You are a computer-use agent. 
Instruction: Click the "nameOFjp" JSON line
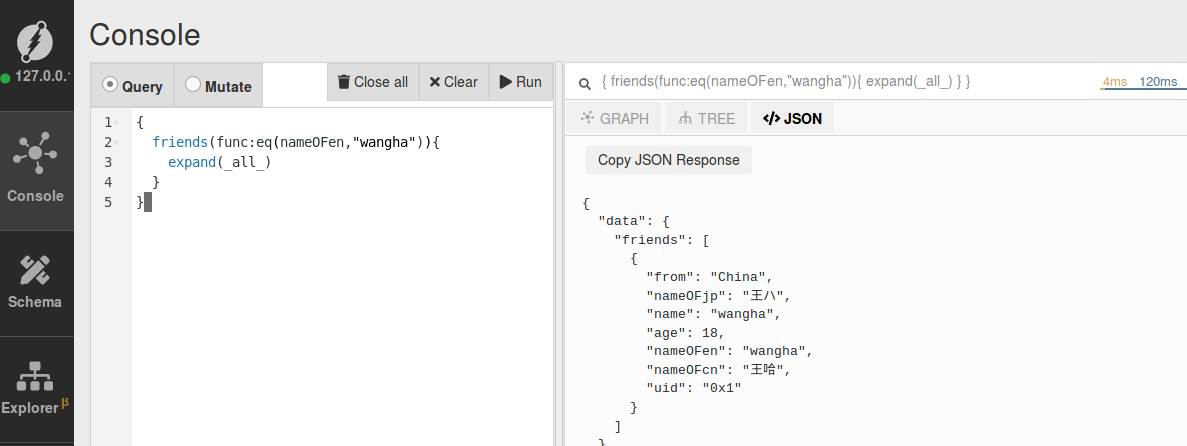coord(718,295)
